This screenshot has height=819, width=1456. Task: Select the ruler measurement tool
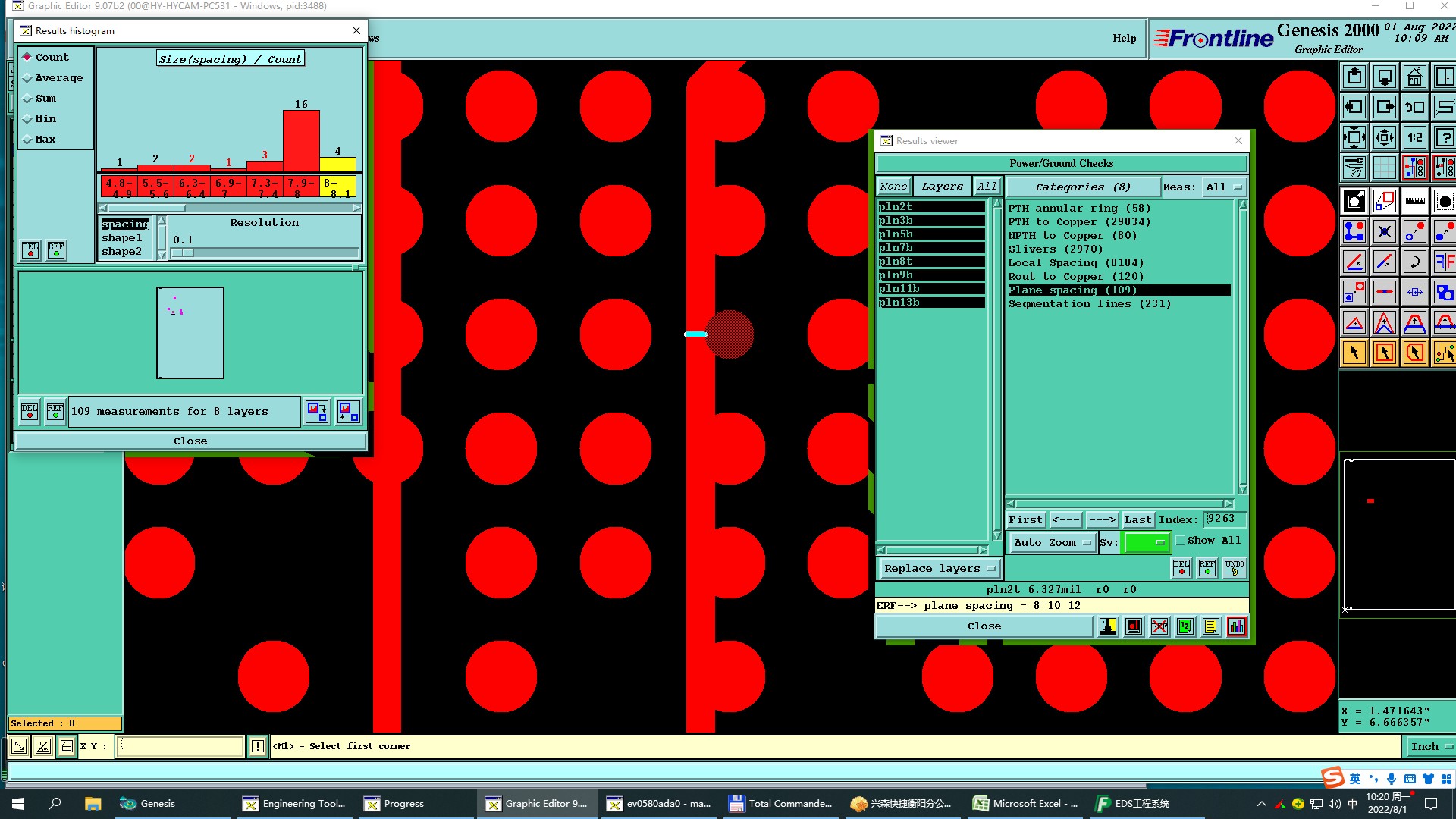(1414, 202)
